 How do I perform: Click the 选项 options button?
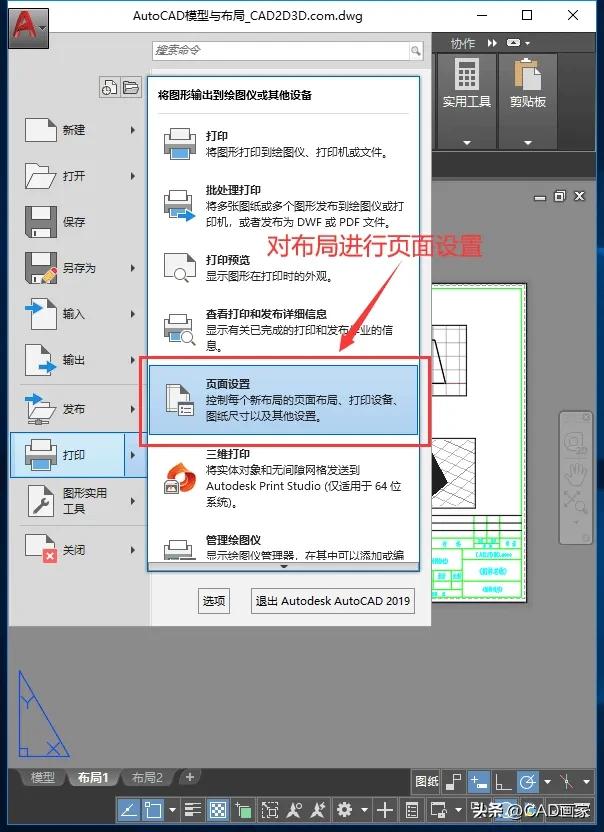click(x=214, y=601)
